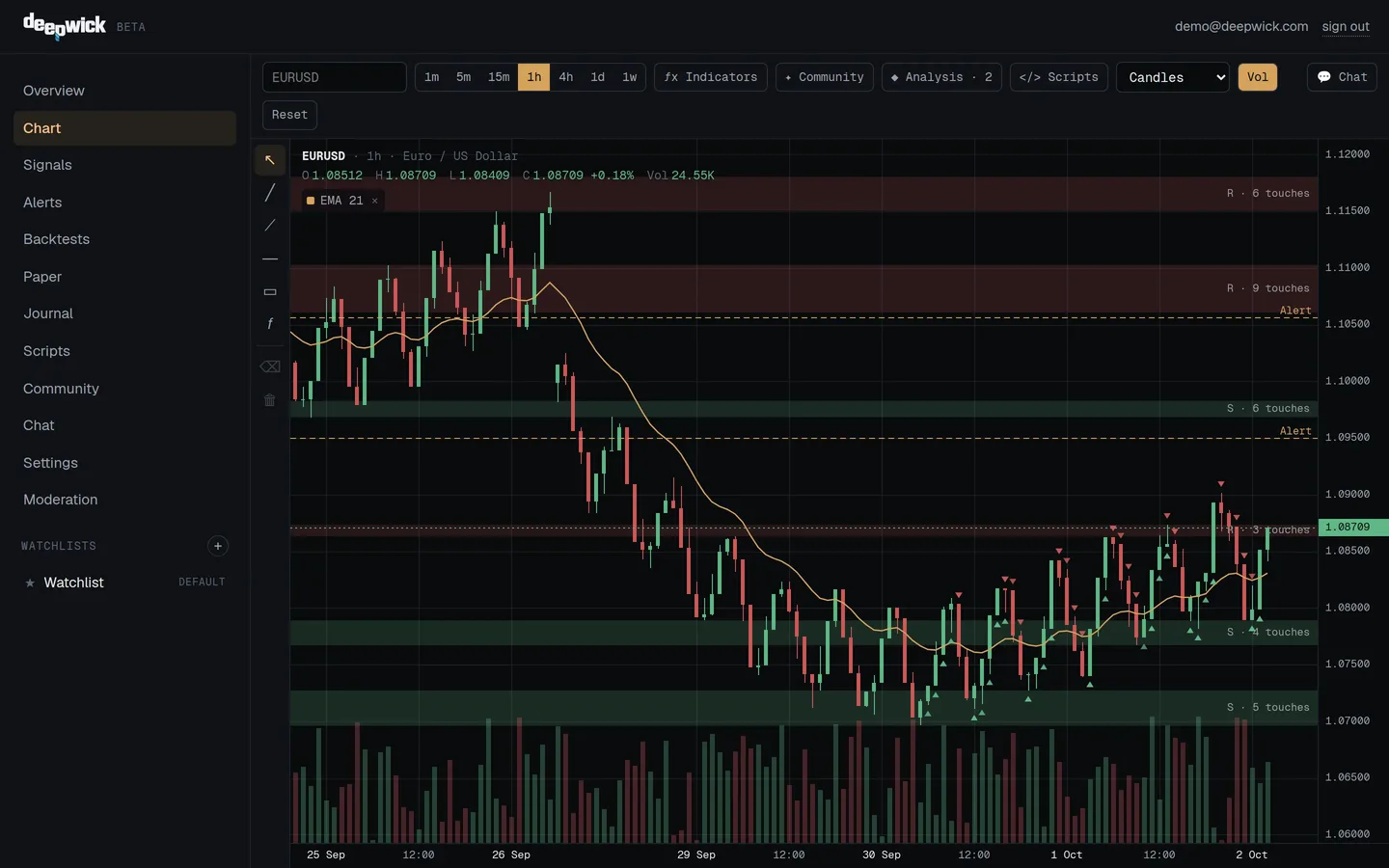The image size is (1389, 868).
Task: Toggle the Vol volume display
Action: (x=1258, y=77)
